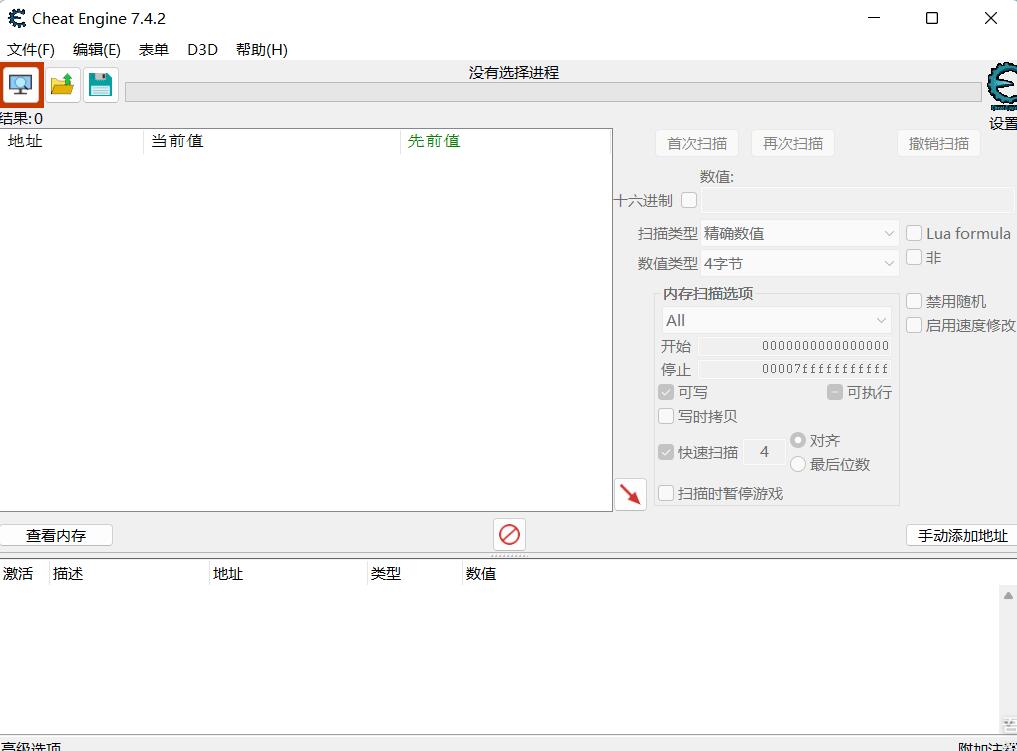Click the 结果:0 results count text
The width and height of the screenshot is (1017, 751).
click(x=21, y=119)
